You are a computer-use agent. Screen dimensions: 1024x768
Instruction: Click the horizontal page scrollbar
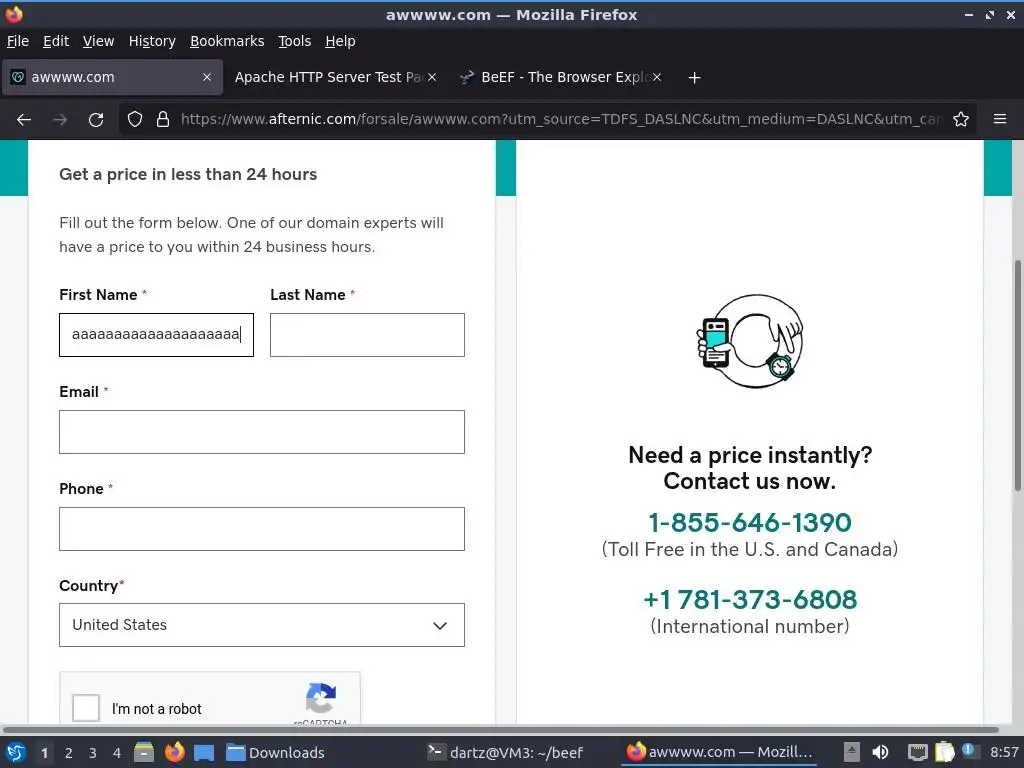click(x=500, y=729)
